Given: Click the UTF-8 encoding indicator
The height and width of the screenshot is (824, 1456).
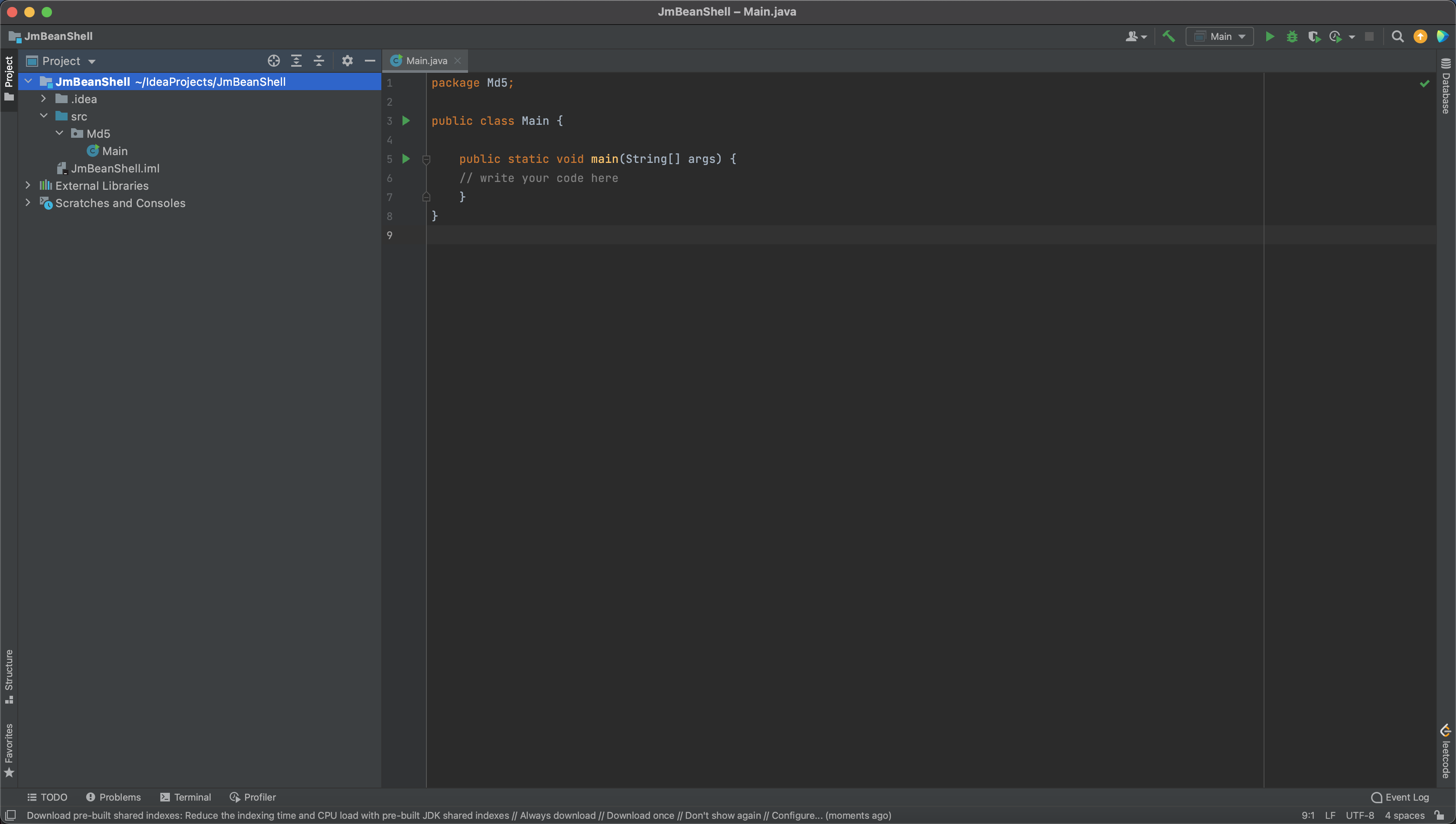Looking at the screenshot, I should (x=1360, y=815).
